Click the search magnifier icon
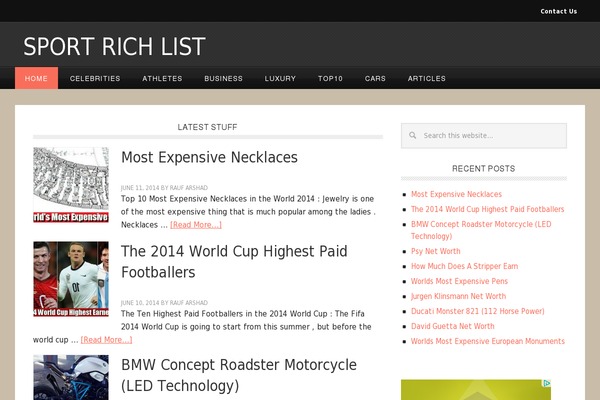Image resolution: width=600 pixels, height=400 pixels. pos(412,135)
